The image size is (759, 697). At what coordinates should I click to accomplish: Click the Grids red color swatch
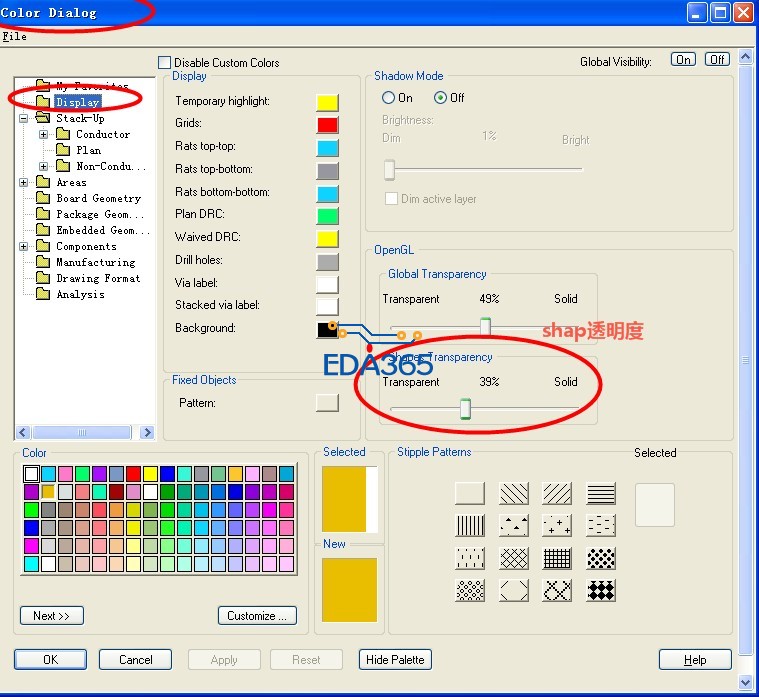pos(327,125)
